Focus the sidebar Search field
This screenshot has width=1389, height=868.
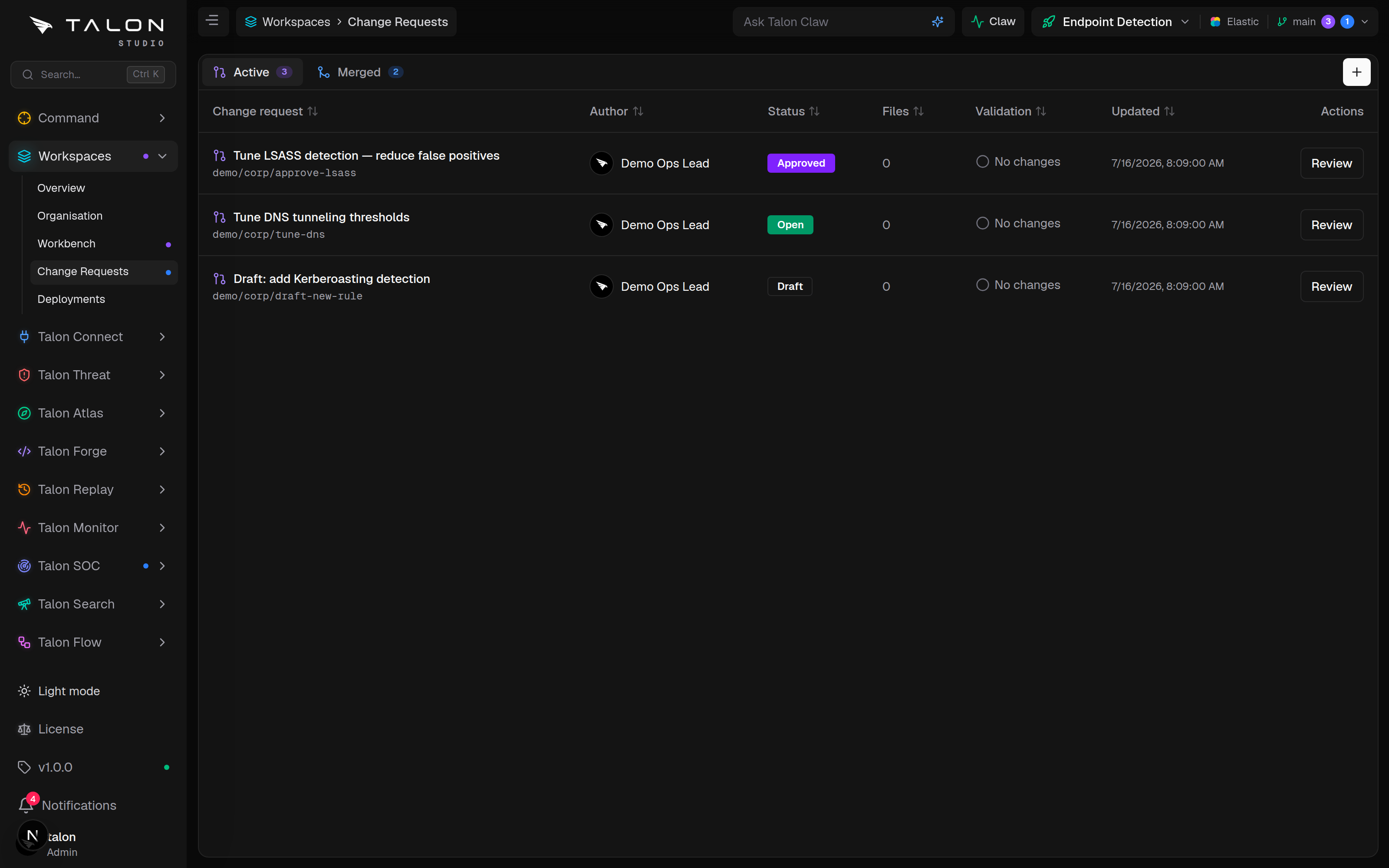[x=93, y=75]
